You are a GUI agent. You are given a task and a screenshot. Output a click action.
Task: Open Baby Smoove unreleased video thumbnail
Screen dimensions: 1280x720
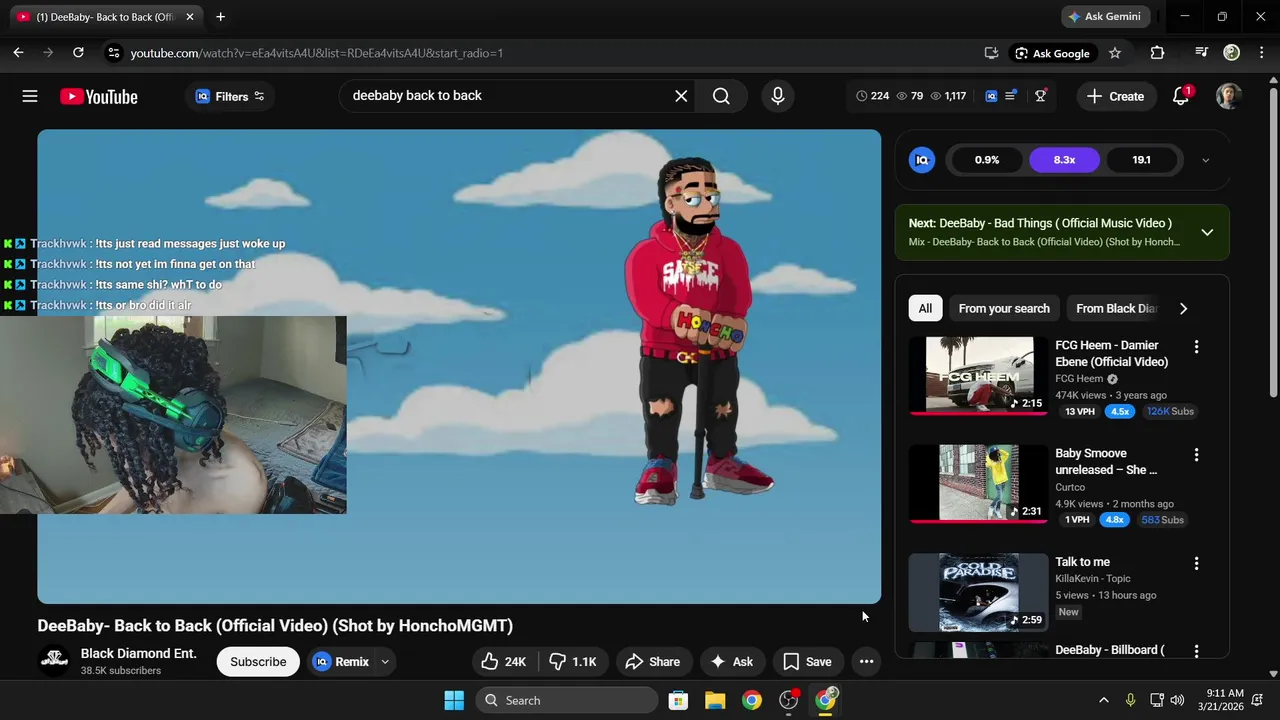pos(978,483)
